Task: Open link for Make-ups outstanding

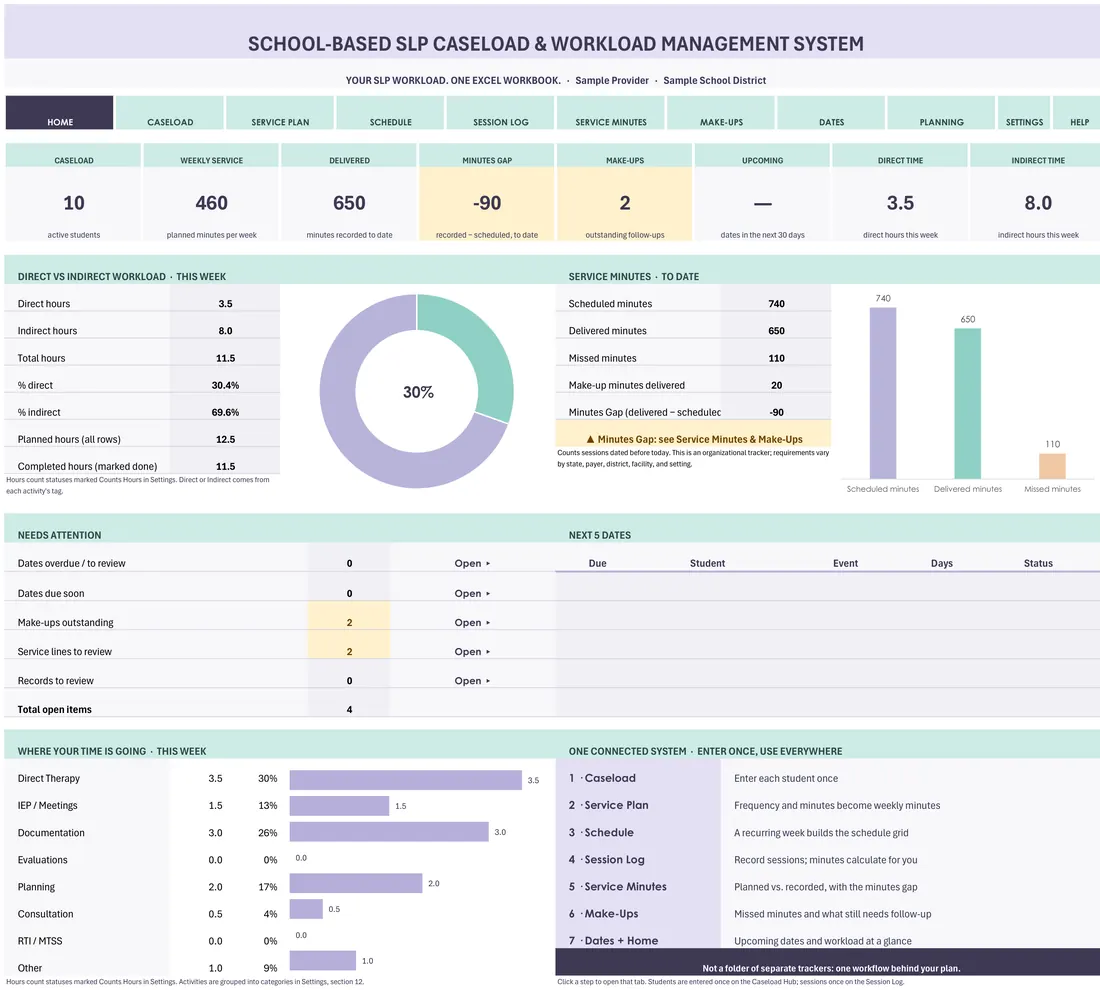Action: (x=472, y=622)
